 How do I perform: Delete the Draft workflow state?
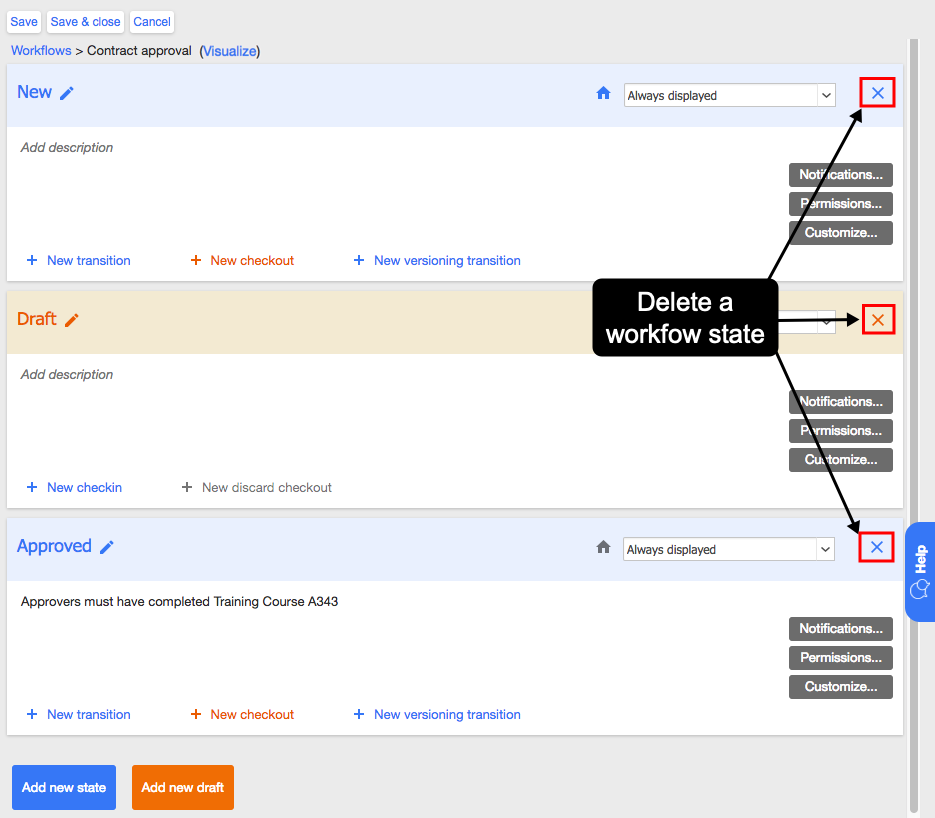tap(878, 320)
